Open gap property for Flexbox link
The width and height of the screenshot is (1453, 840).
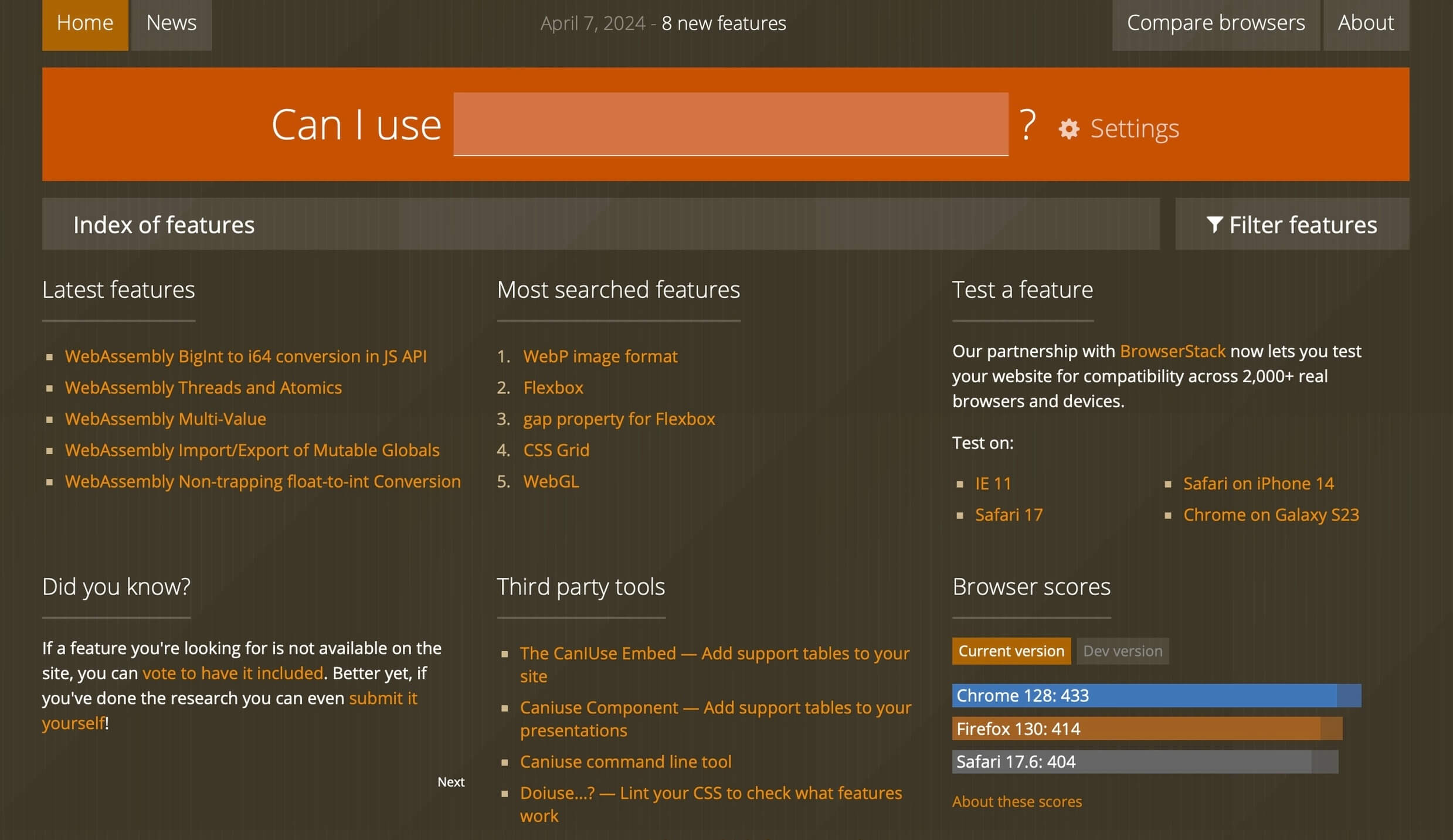pos(619,419)
